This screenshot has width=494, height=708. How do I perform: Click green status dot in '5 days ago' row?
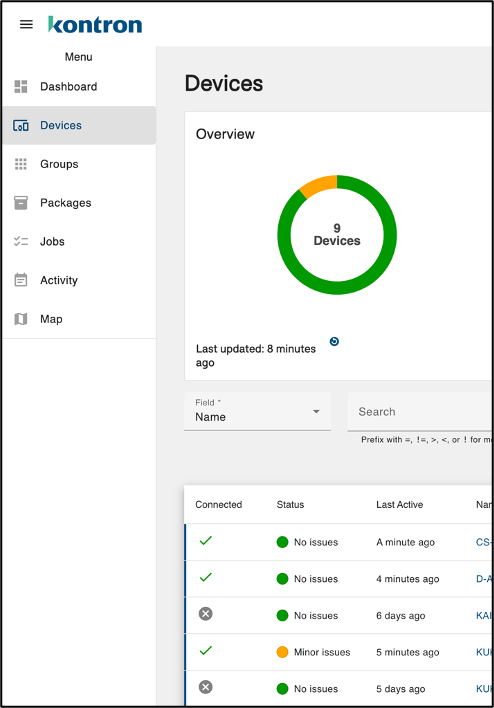pyautogui.click(x=282, y=689)
